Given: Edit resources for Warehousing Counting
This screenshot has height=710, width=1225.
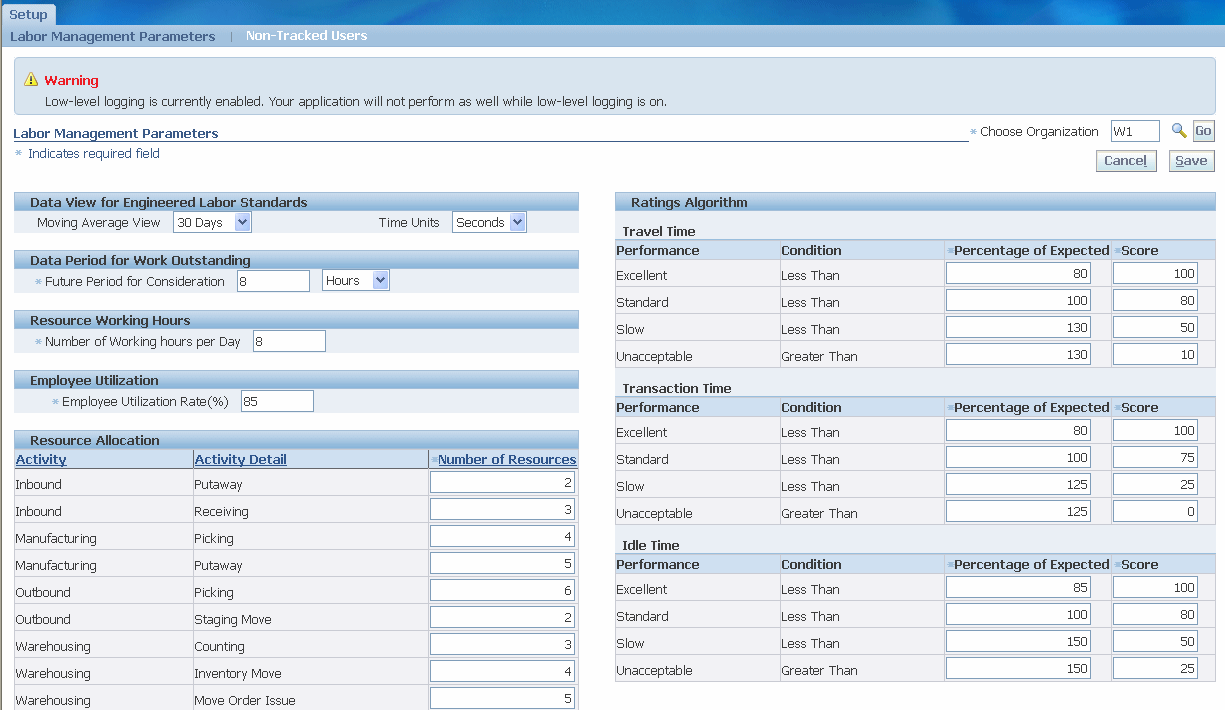Looking at the screenshot, I should pos(503,645).
